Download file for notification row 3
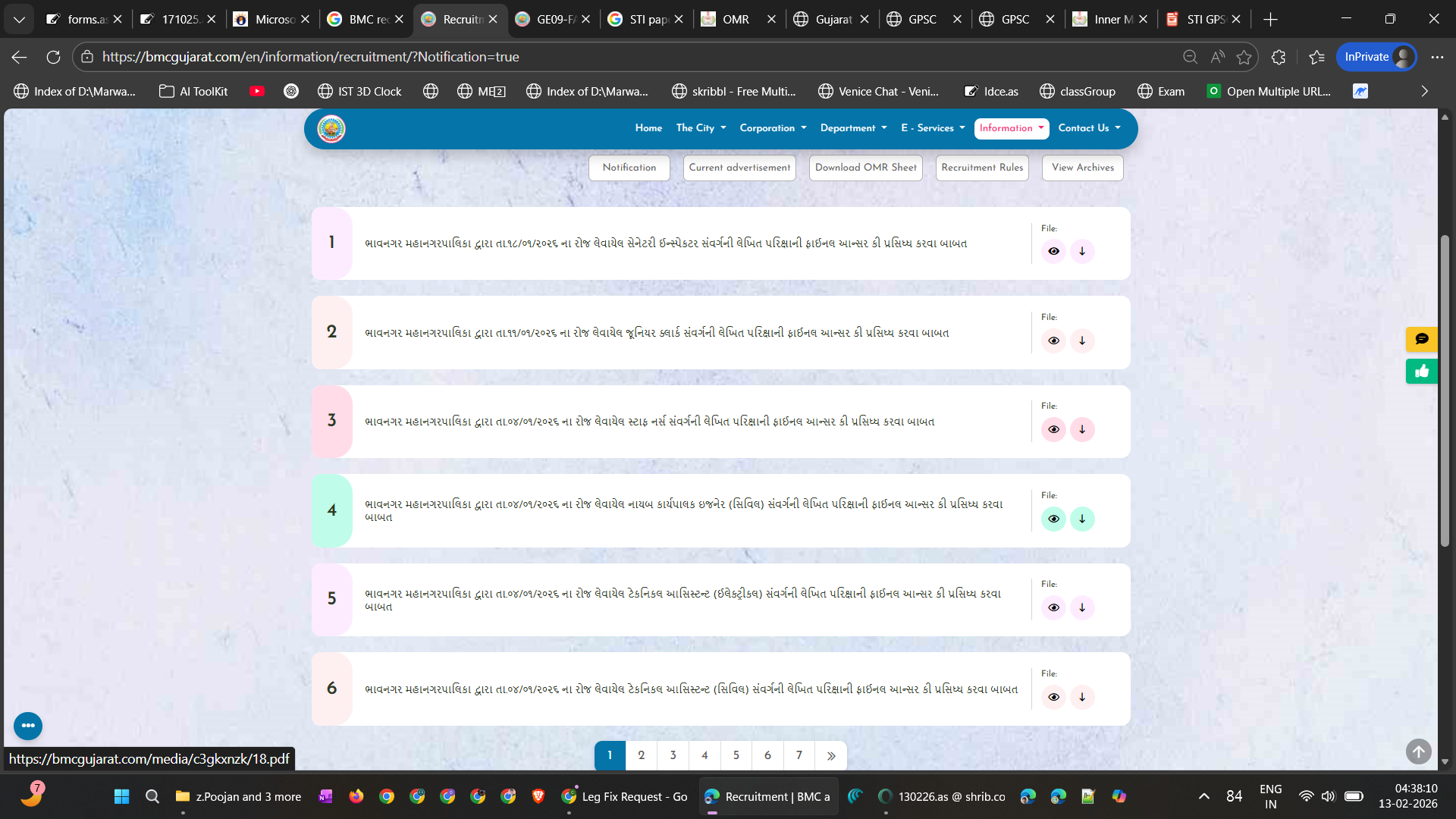Viewport: 1456px width, 819px height. pyautogui.click(x=1082, y=430)
